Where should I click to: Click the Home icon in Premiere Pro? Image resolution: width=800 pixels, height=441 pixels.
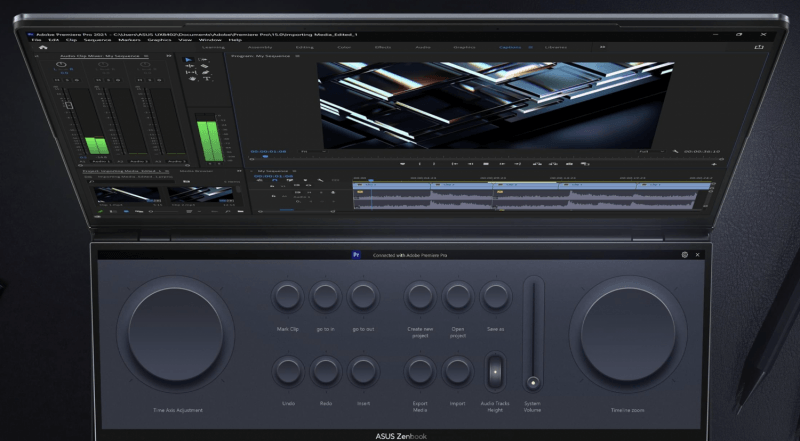(43, 47)
